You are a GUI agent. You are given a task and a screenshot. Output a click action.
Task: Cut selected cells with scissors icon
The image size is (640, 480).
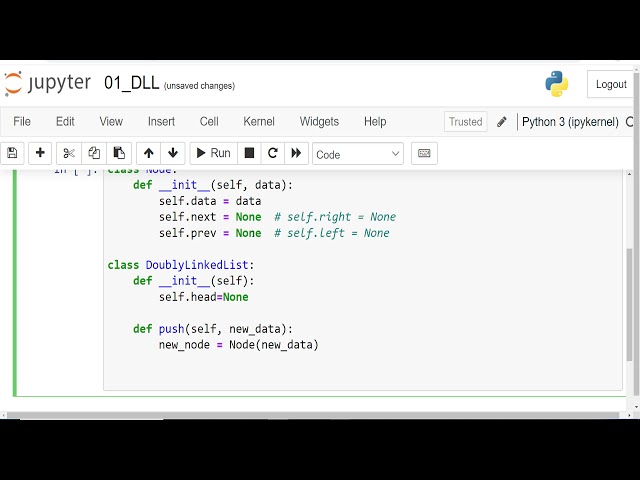pyautogui.click(x=69, y=153)
